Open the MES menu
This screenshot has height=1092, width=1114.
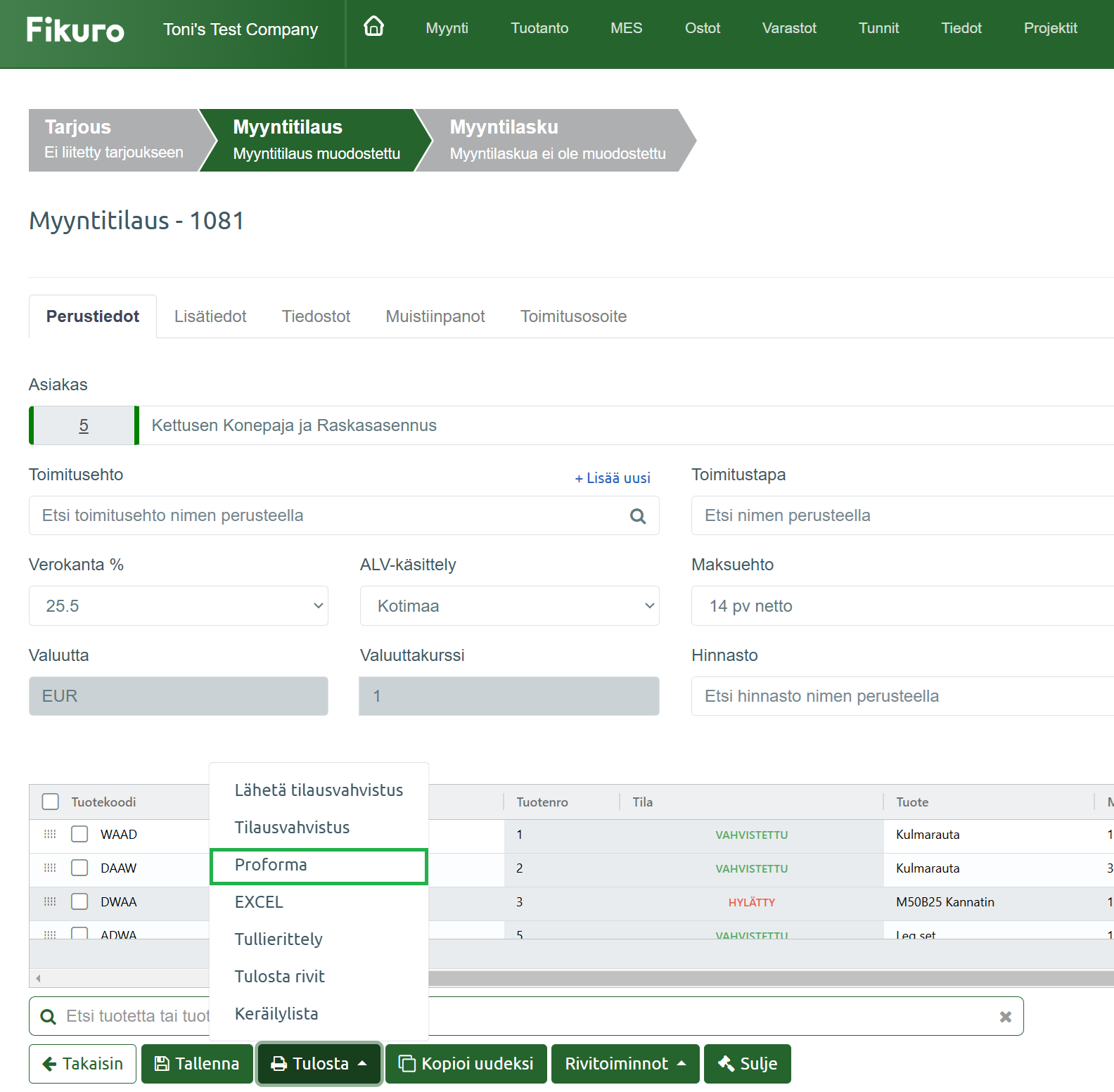[x=626, y=28]
